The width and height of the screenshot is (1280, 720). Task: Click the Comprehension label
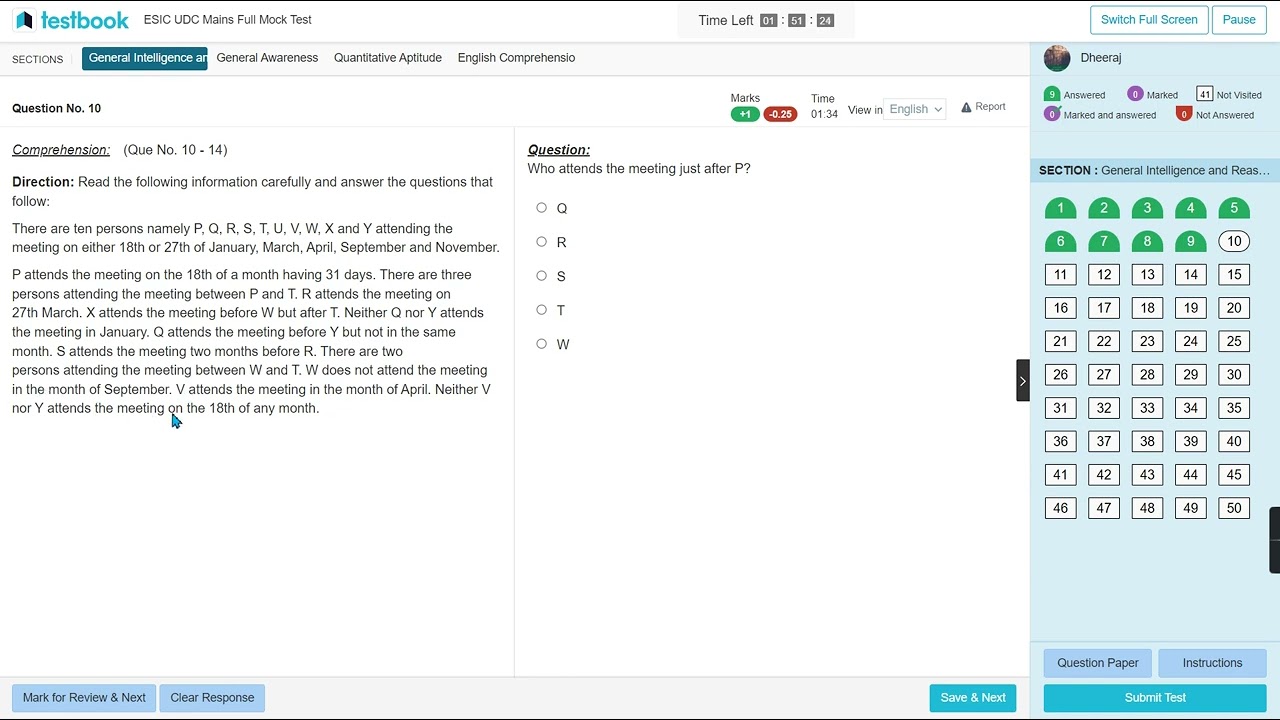61,150
